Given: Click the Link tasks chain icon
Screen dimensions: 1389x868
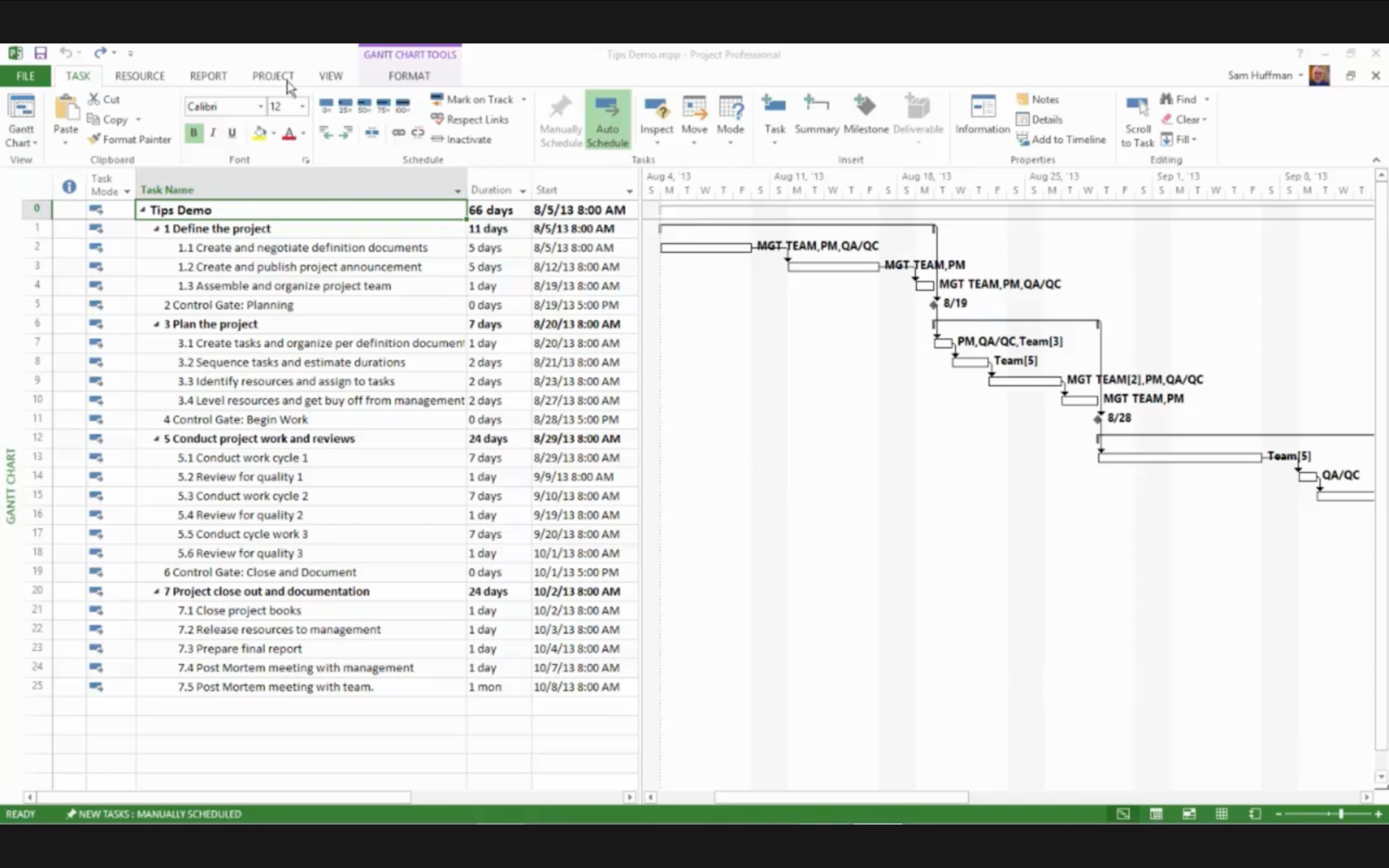Looking at the screenshot, I should (x=398, y=133).
